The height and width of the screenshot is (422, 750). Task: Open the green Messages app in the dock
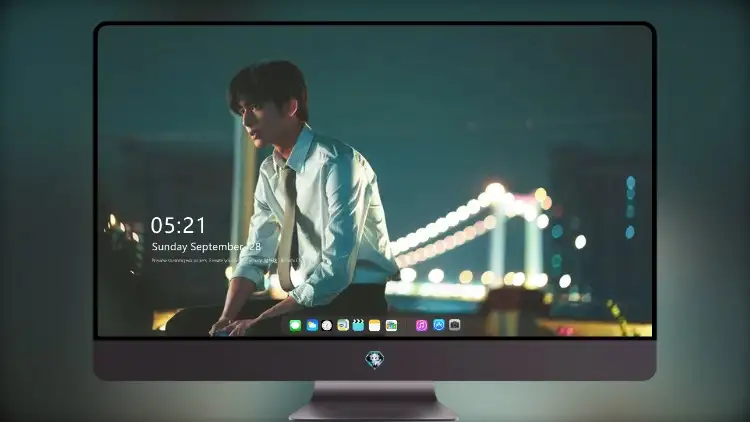coord(295,326)
